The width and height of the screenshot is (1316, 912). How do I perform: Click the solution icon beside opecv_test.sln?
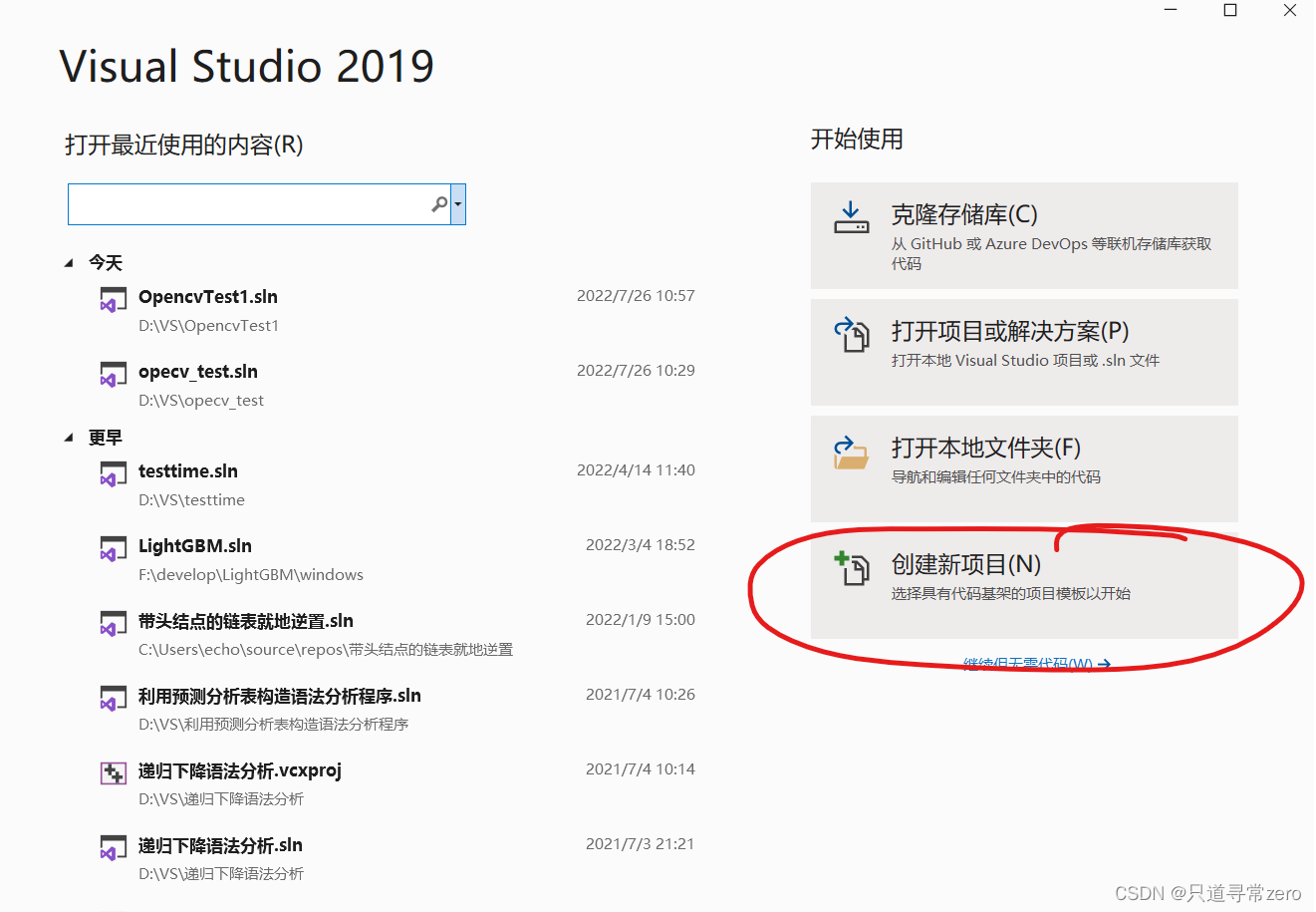pyautogui.click(x=113, y=375)
